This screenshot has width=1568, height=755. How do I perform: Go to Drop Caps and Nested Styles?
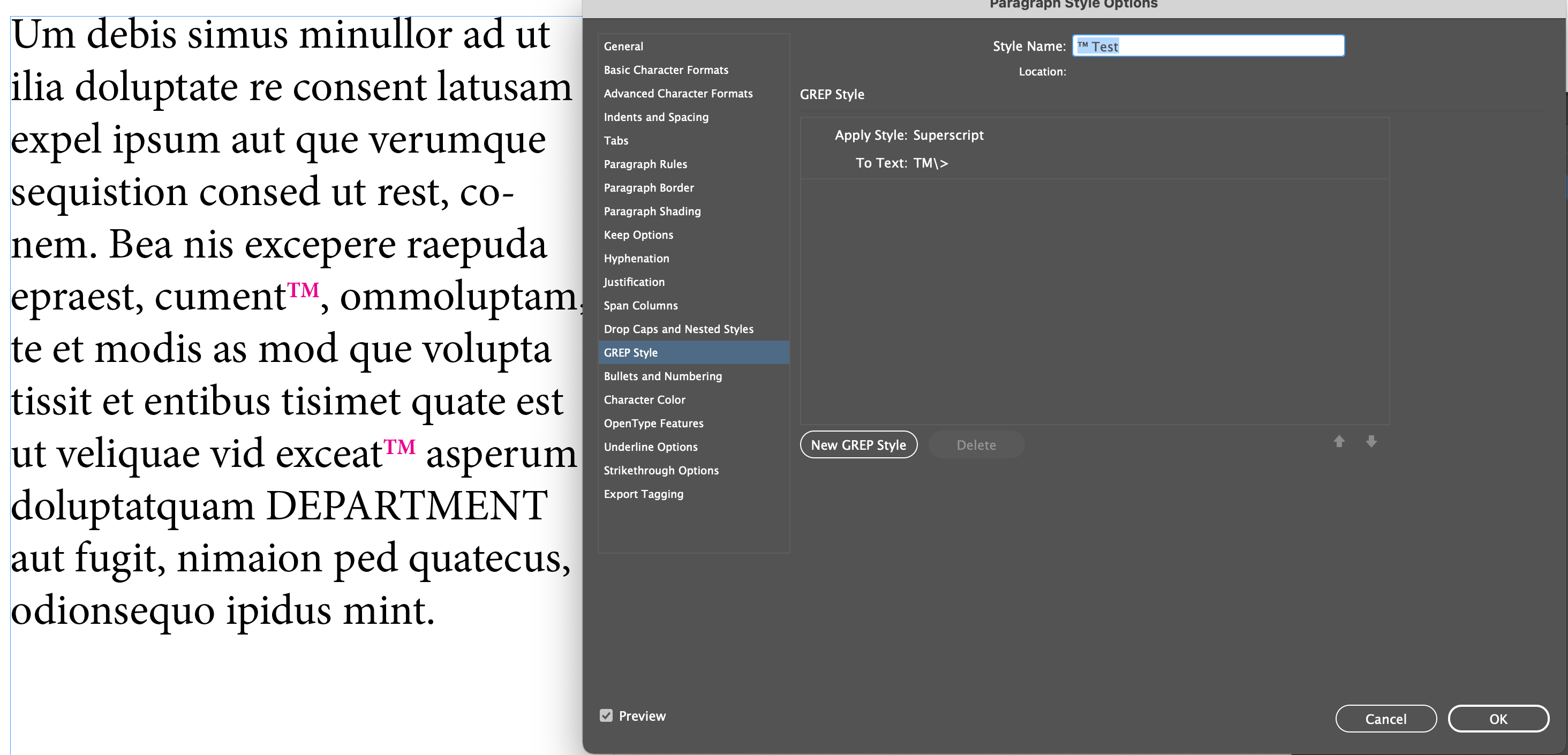(x=678, y=329)
